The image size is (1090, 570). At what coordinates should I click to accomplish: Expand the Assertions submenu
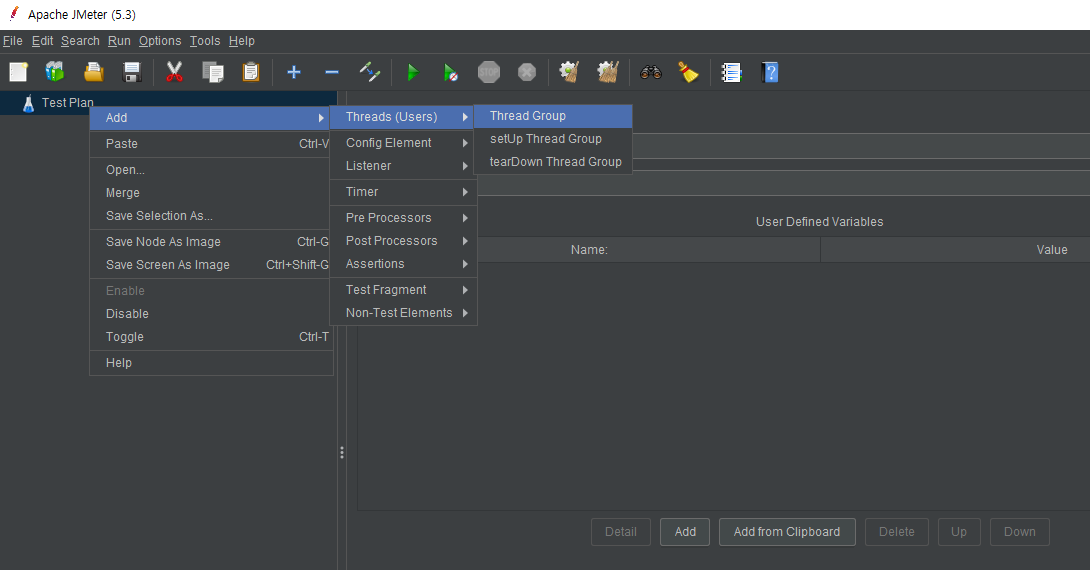(403, 263)
